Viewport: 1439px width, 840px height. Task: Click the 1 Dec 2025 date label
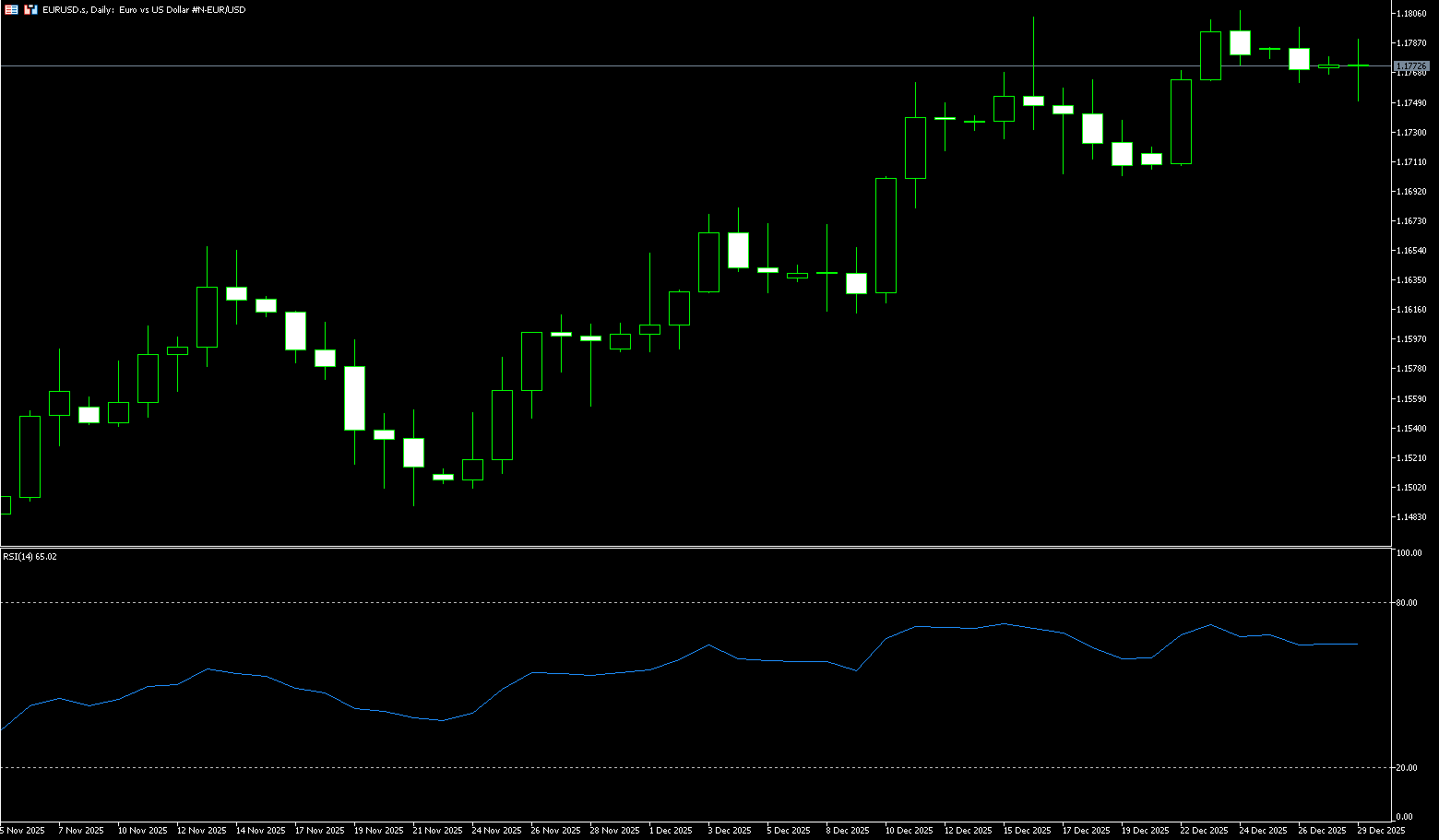671,831
